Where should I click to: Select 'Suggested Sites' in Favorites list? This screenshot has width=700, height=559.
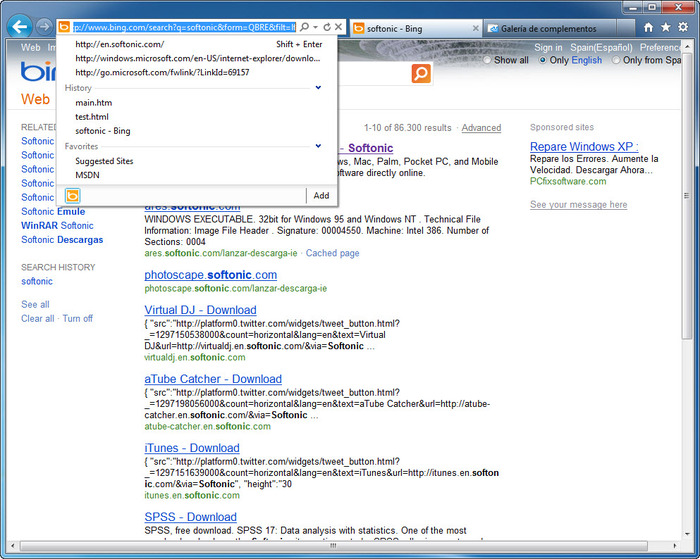(x=104, y=161)
